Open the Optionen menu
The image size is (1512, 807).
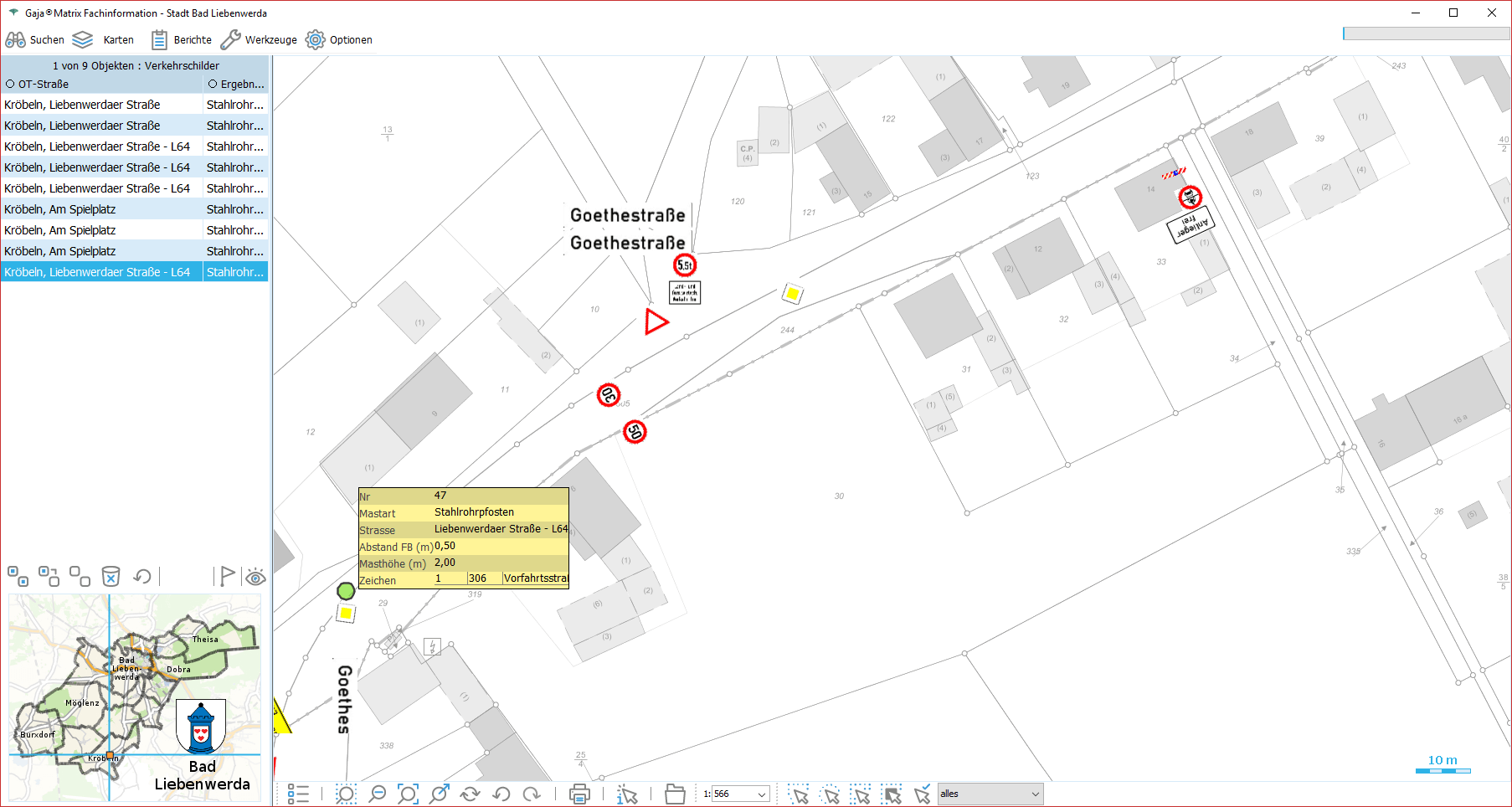[x=339, y=39]
